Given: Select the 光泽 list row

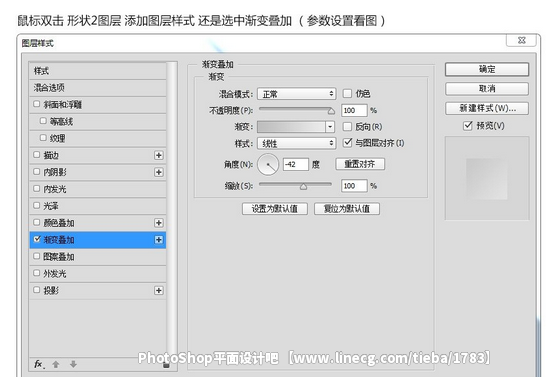Looking at the screenshot, I should pos(98,206).
